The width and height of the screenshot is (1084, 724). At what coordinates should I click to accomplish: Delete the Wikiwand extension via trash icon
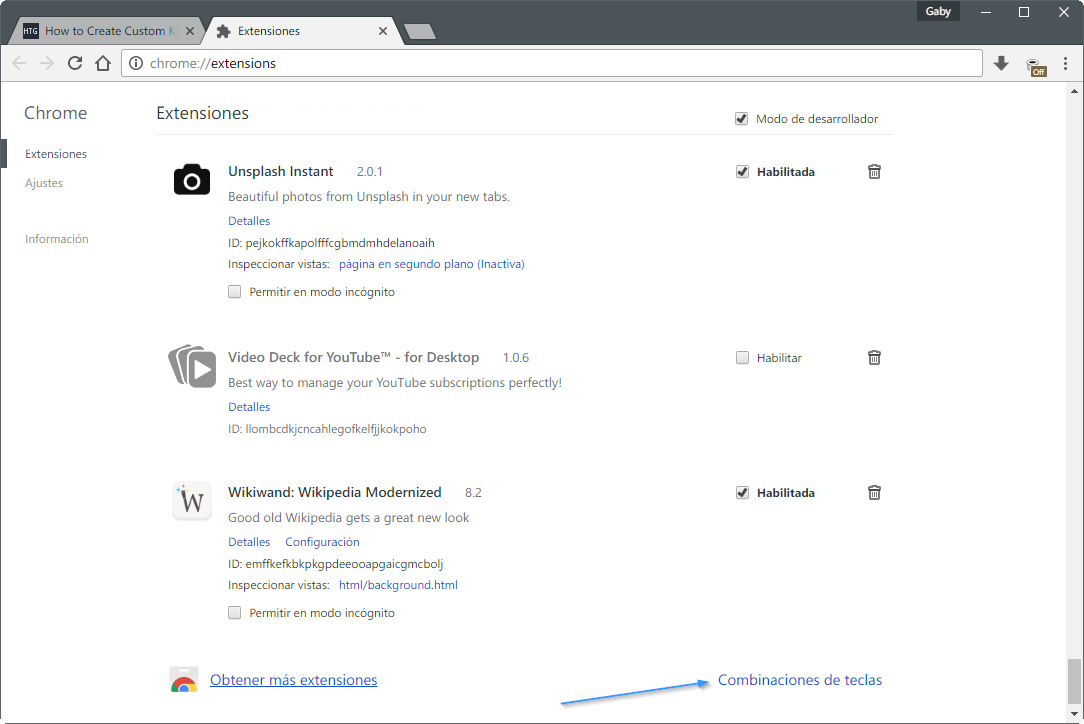(x=874, y=492)
